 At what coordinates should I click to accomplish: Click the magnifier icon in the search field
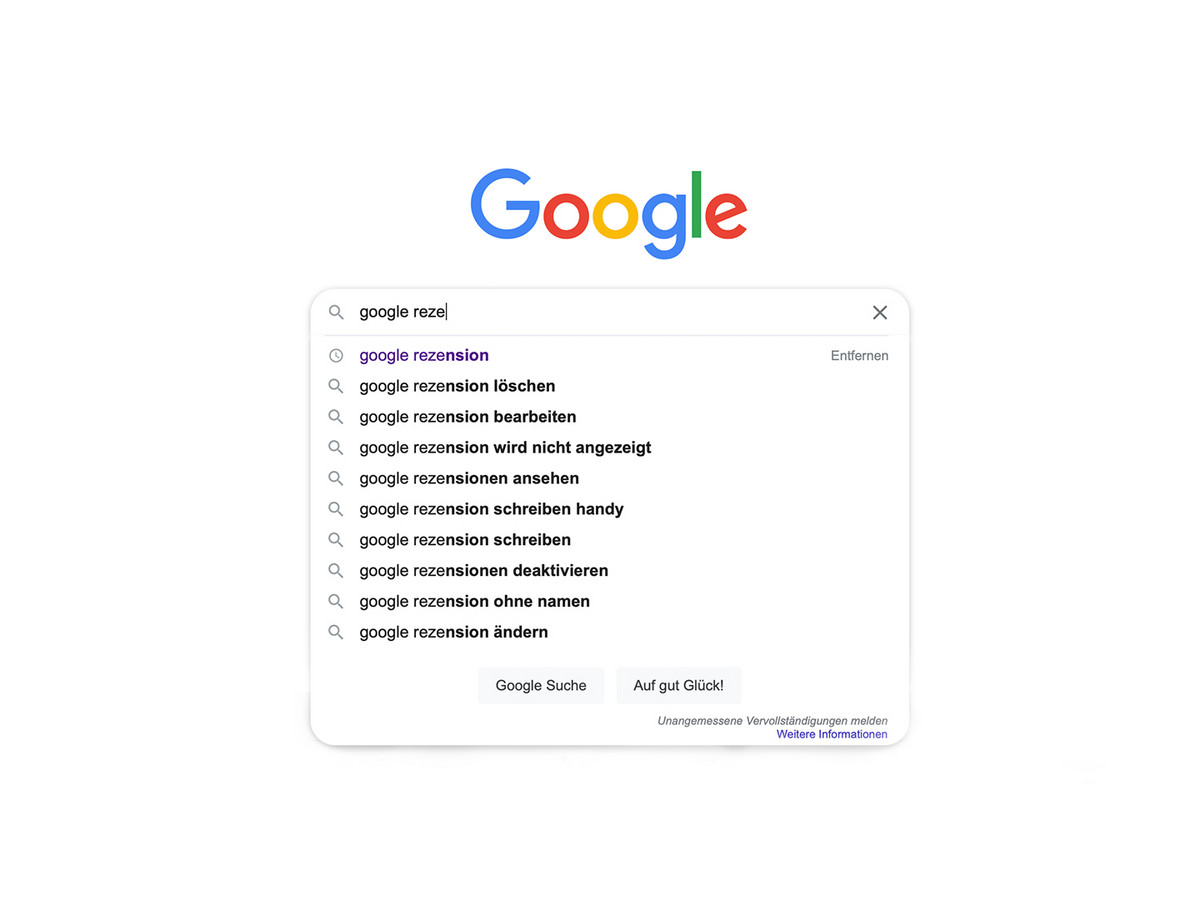coord(336,312)
